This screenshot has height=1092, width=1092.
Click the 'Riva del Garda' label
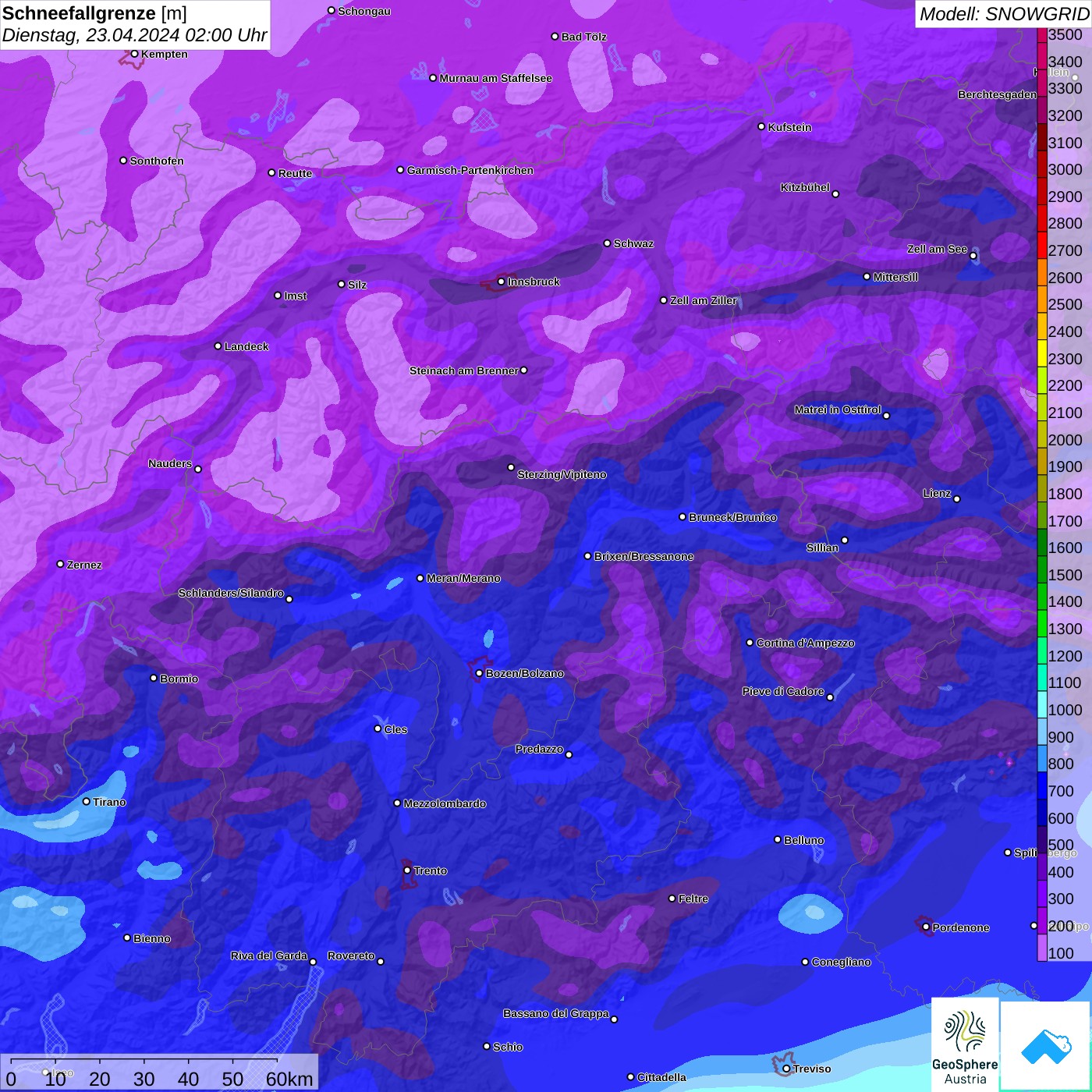269,955
